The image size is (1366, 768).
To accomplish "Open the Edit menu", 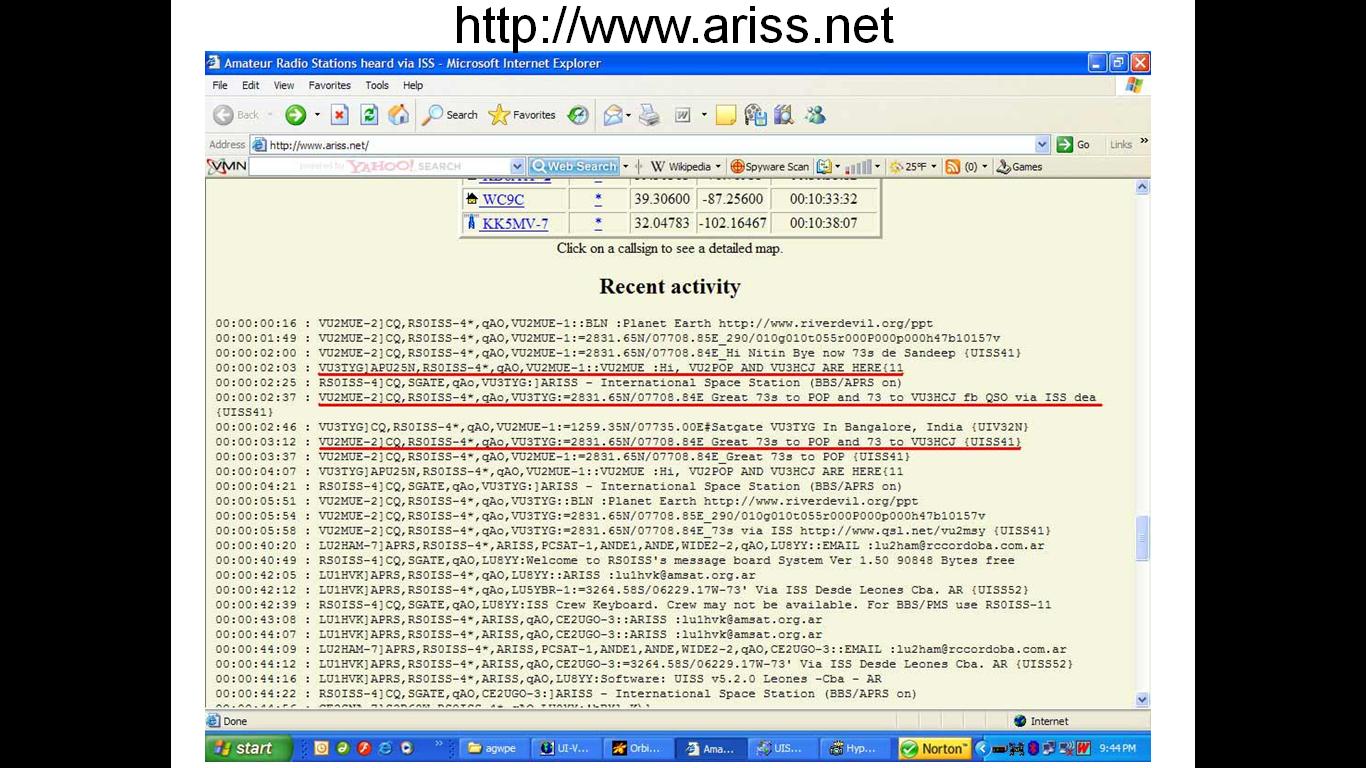I will click(251, 86).
